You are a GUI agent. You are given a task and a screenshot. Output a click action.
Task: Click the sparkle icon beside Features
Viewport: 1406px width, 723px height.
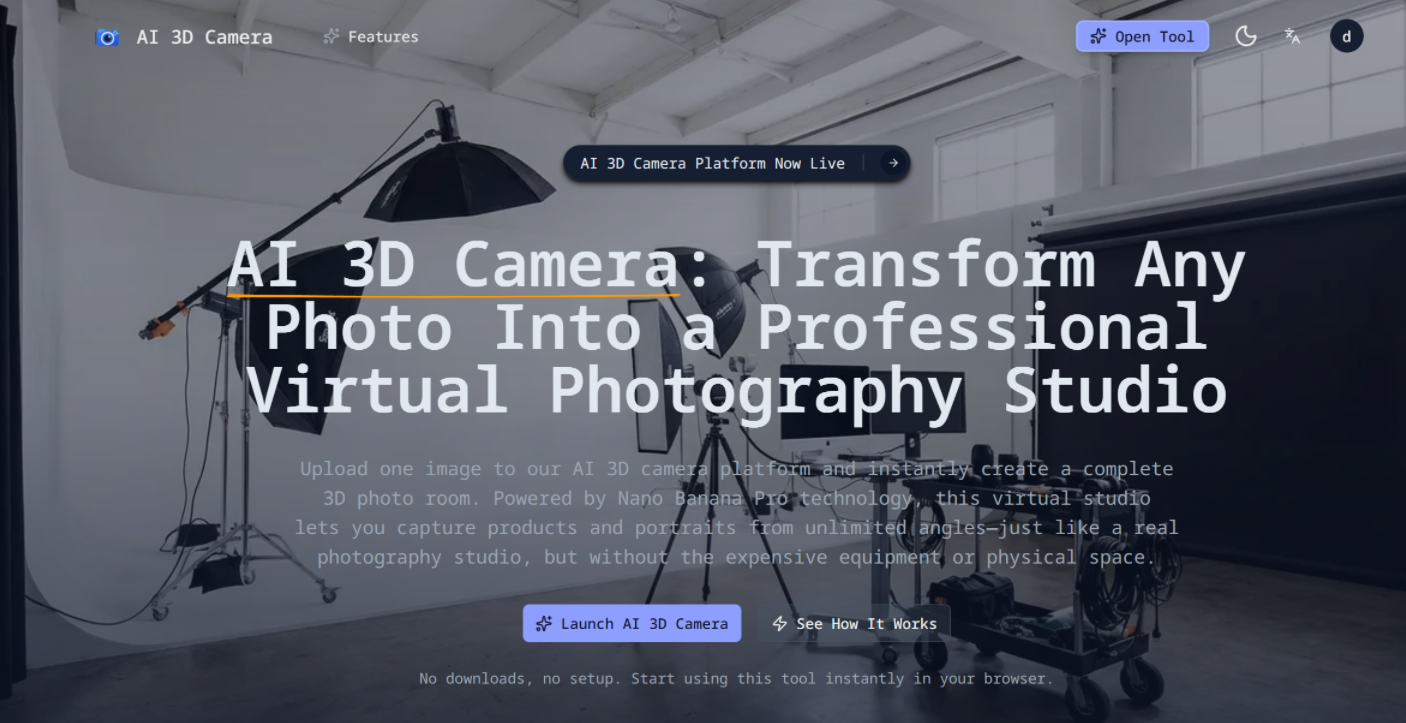click(x=331, y=37)
